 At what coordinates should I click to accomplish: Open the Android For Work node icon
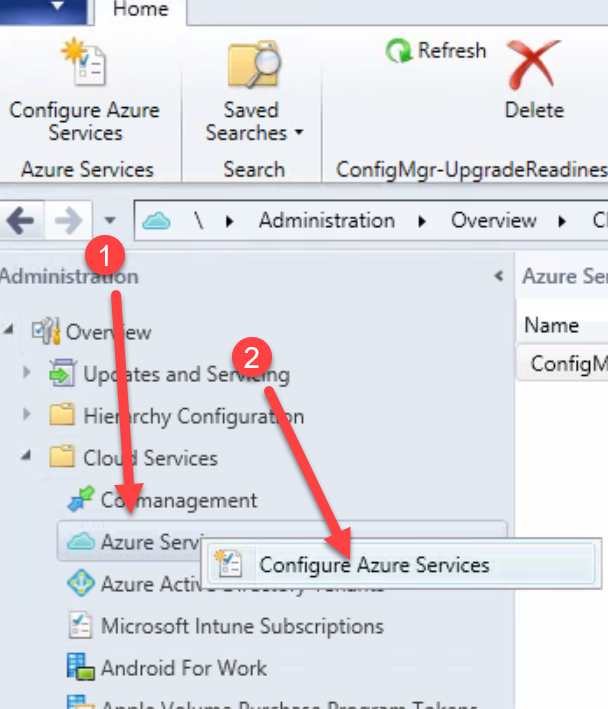[x=80, y=668]
